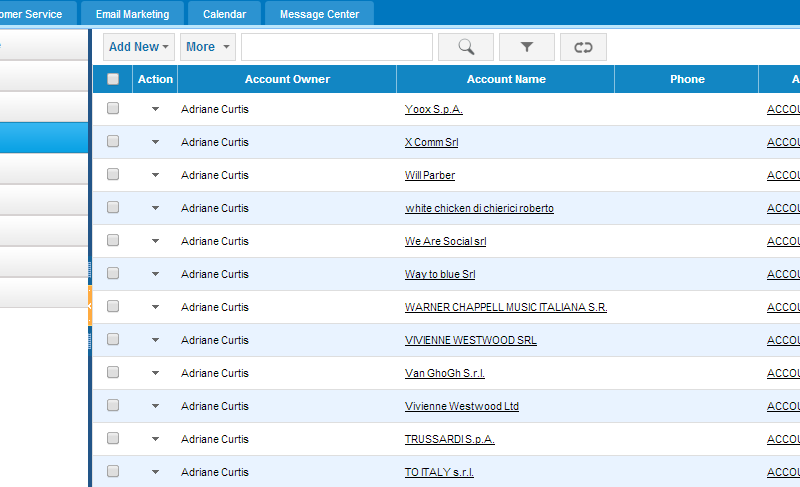Open the Add New dropdown

tap(139, 47)
